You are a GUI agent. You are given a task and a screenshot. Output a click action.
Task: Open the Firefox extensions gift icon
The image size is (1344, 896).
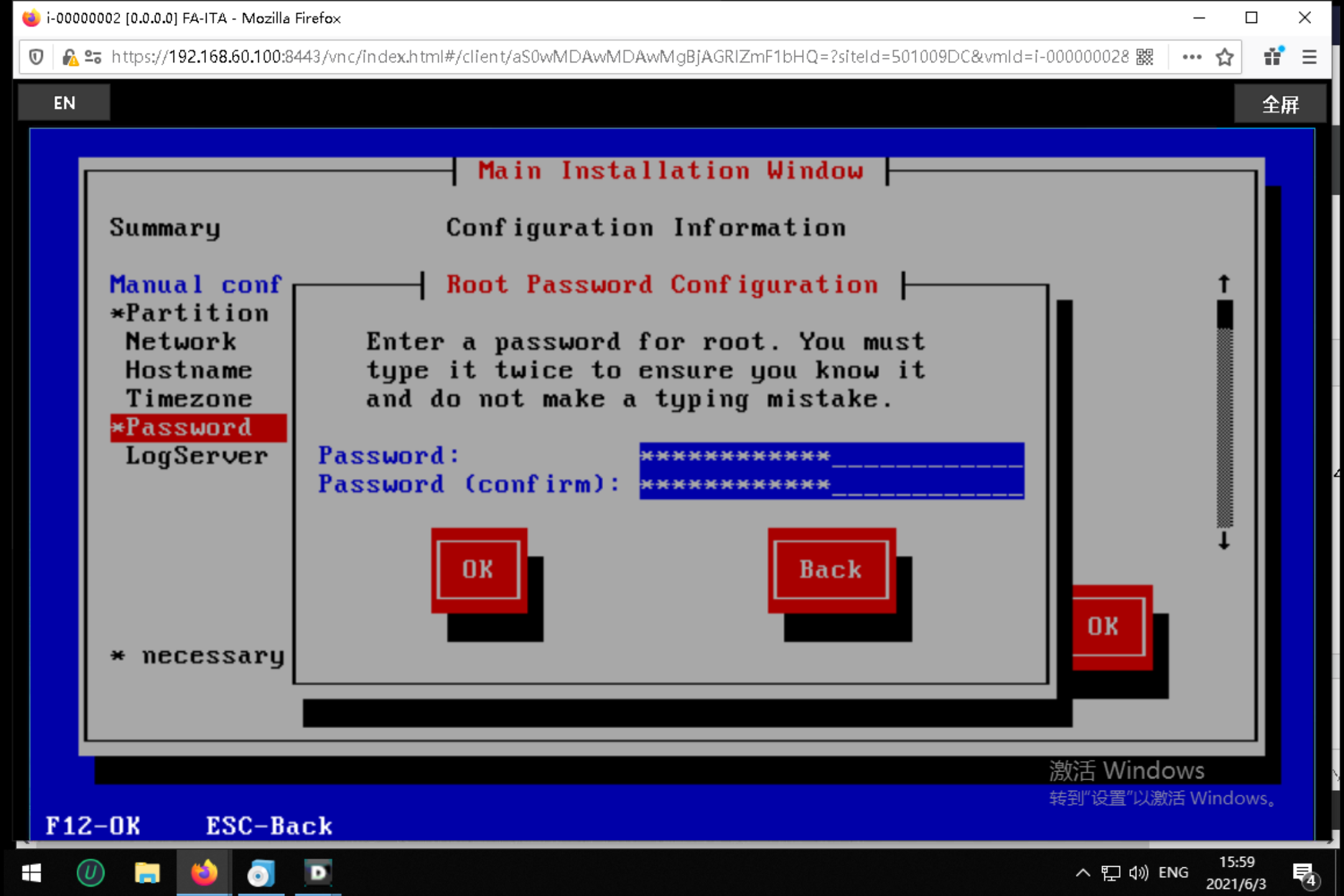1273,57
